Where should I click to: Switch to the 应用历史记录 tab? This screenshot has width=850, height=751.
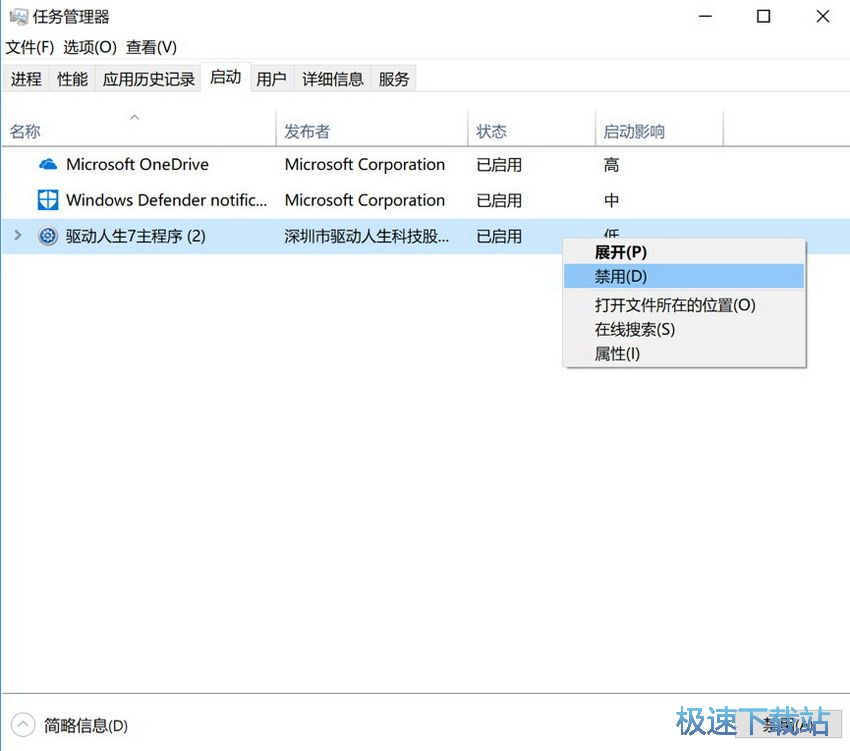tap(149, 79)
